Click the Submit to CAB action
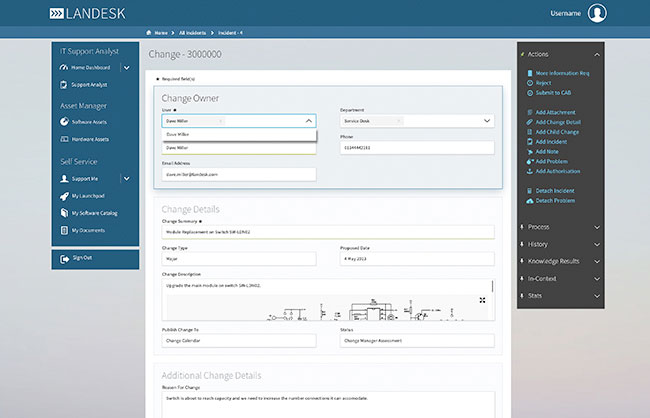The width and height of the screenshot is (650, 418). pyautogui.click(x=554, y=92)
